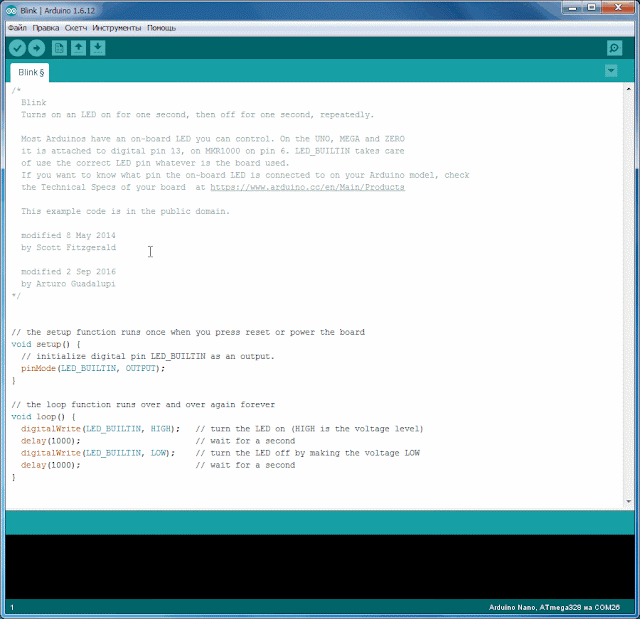Screen dimensions: 640x619
Task: Close the Arduino window
Action: (x=618, y=7)
